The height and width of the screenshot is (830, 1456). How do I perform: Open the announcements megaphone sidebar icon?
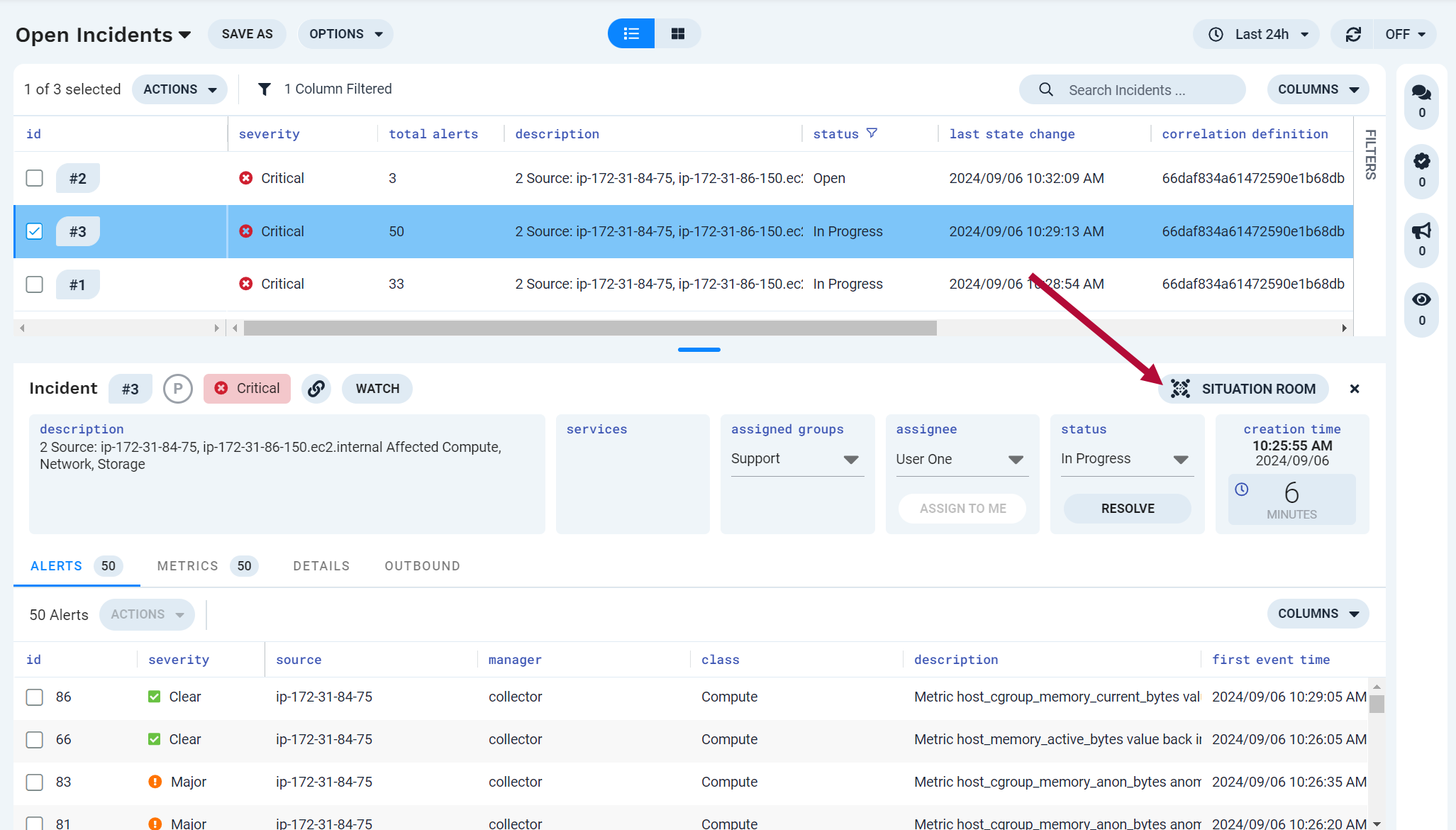pyautogui.click(x=1421, y=239)
